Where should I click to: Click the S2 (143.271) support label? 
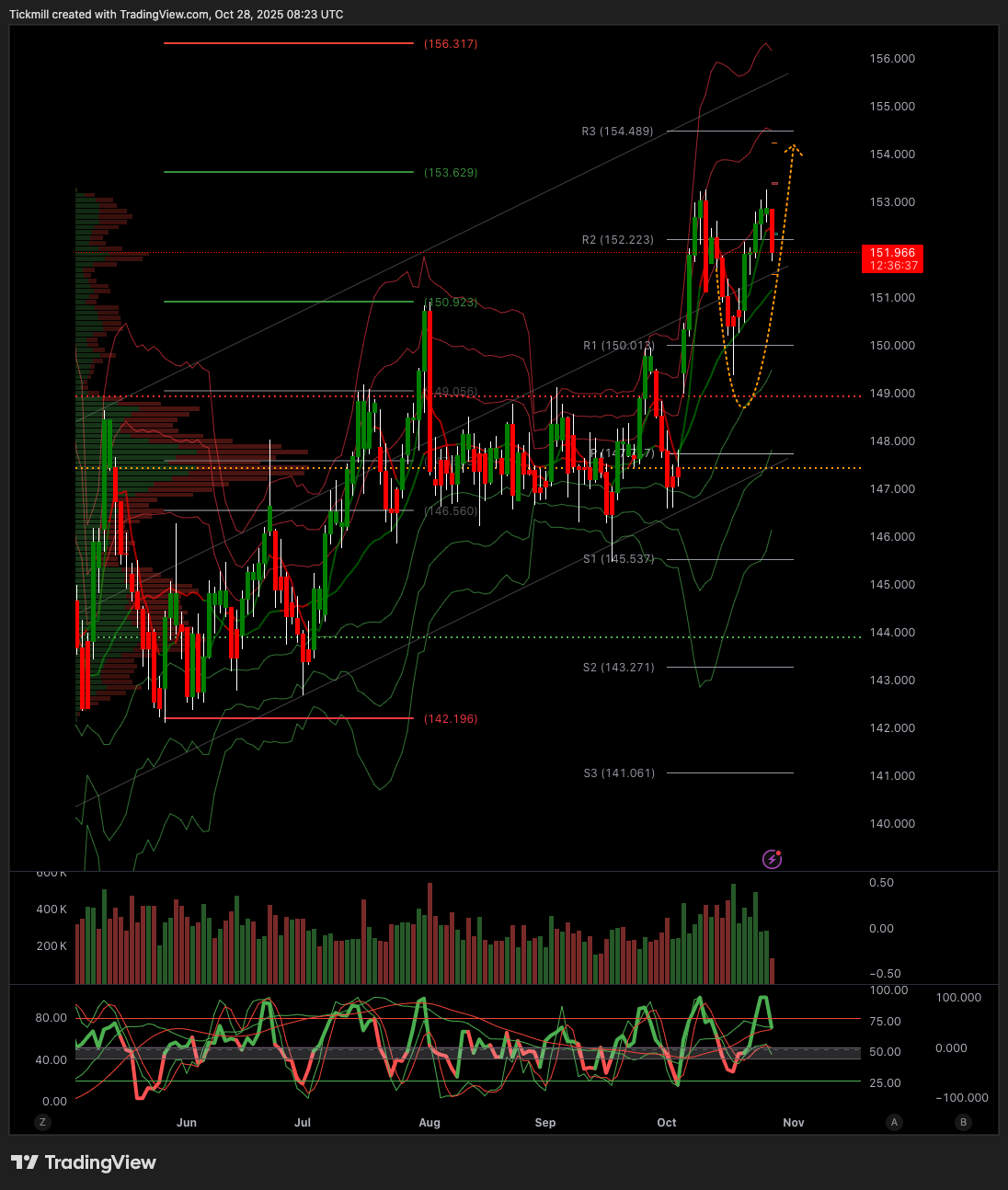(x=618, y=668)
